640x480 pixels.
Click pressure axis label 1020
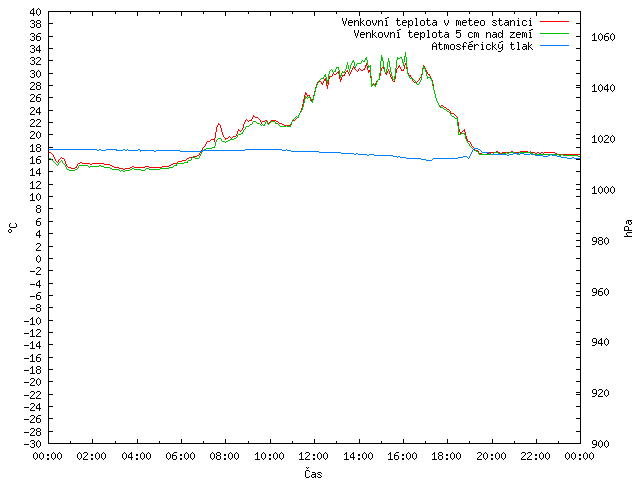coord(603,139)
